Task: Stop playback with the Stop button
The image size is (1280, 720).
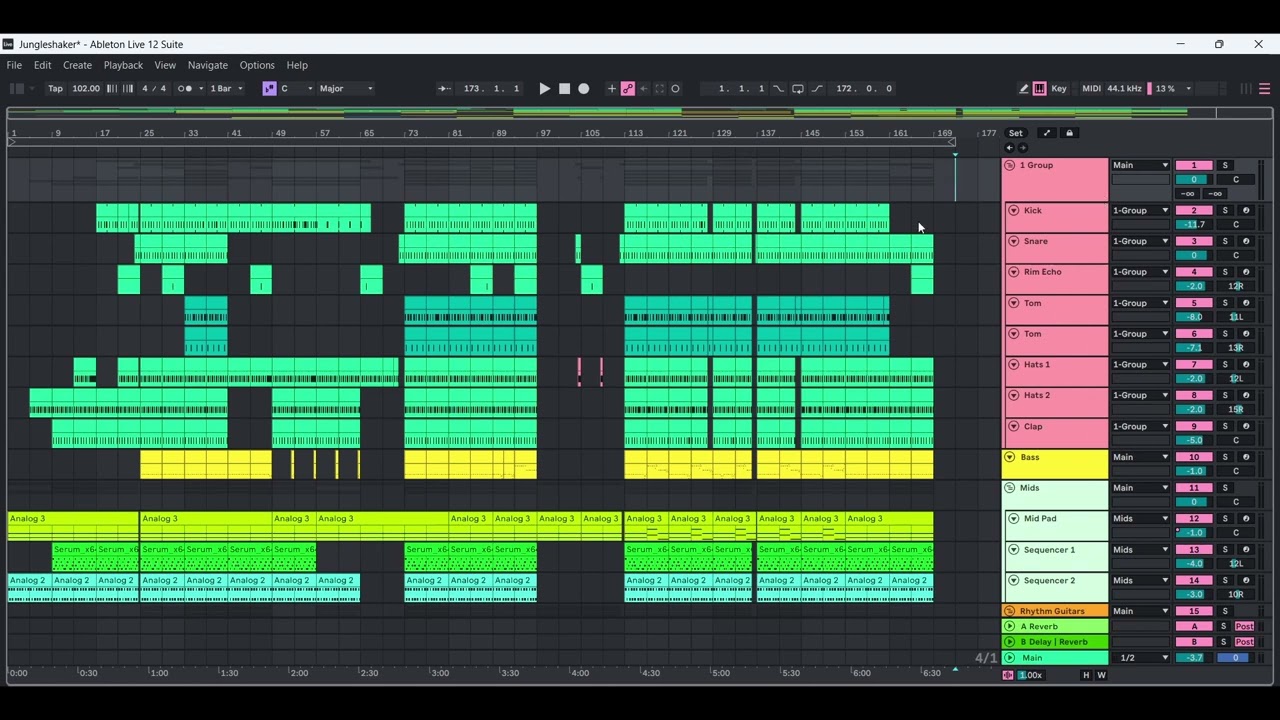Action: pyautogui.click(x=564, y=88)
